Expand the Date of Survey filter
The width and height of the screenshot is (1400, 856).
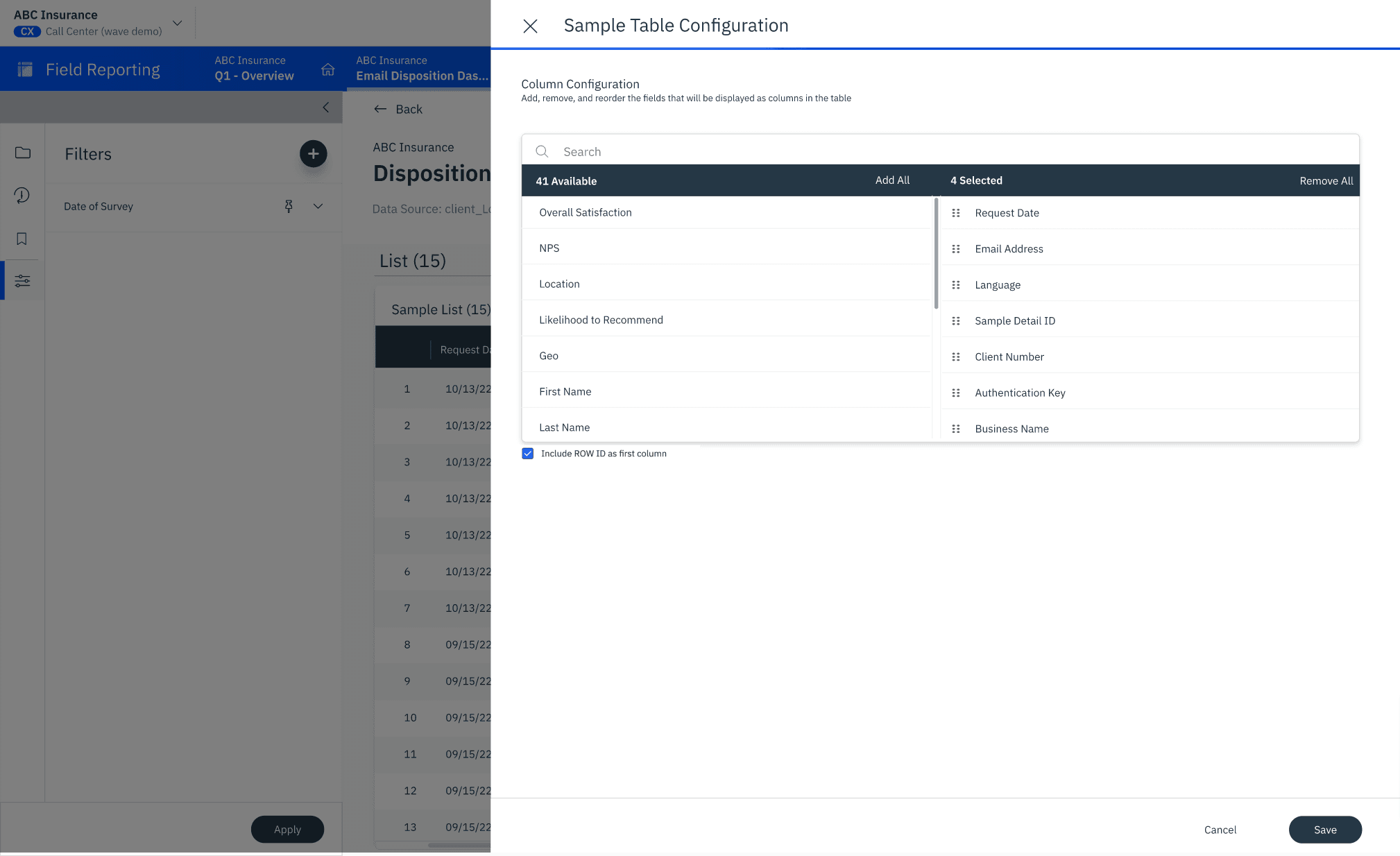(x=318, y=206)
